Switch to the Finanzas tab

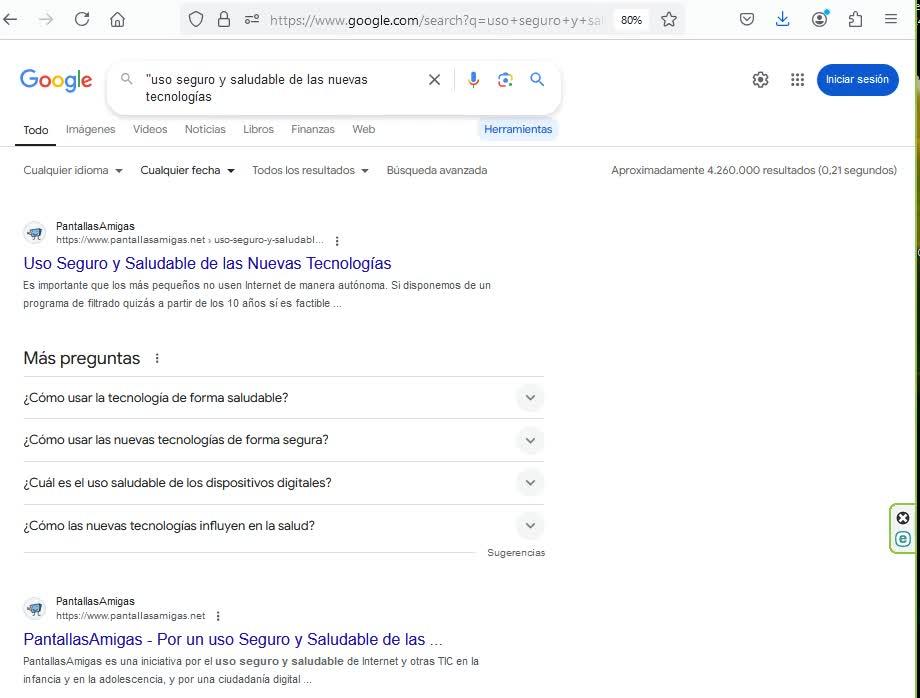pos(313,129)
